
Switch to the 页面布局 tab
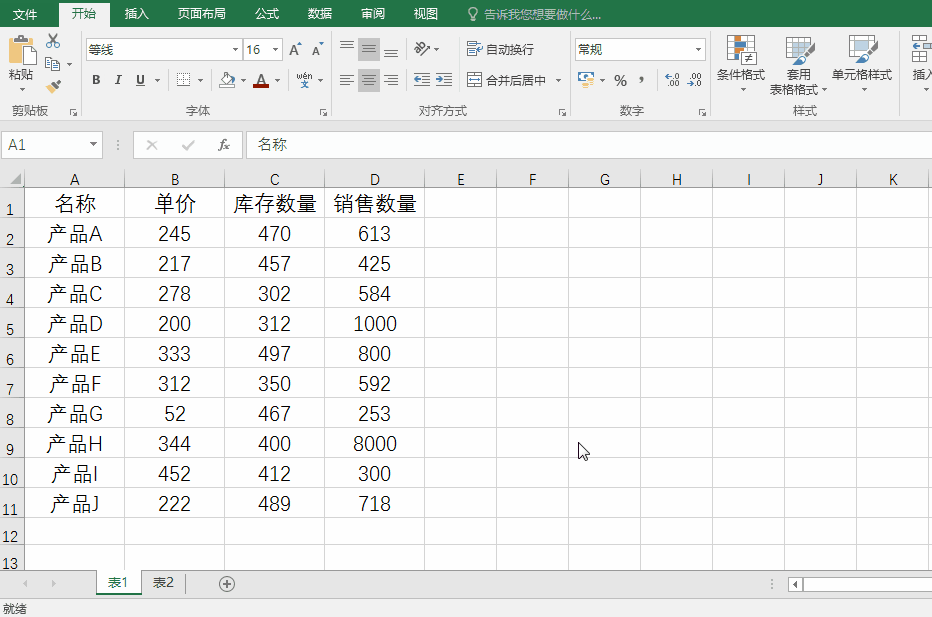pyautogui.click(x=201, y=14)
